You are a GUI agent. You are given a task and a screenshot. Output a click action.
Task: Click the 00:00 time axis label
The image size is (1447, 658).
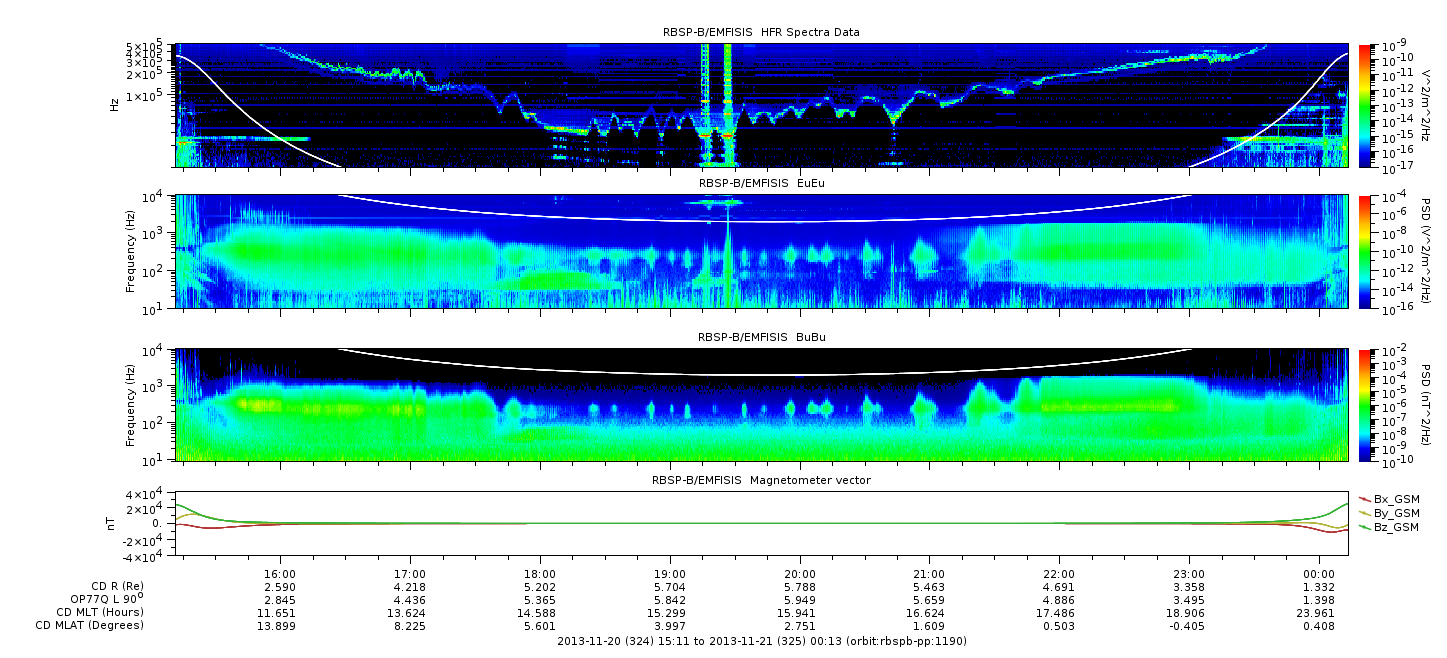pyautogui.click(x=1319, y=574)
